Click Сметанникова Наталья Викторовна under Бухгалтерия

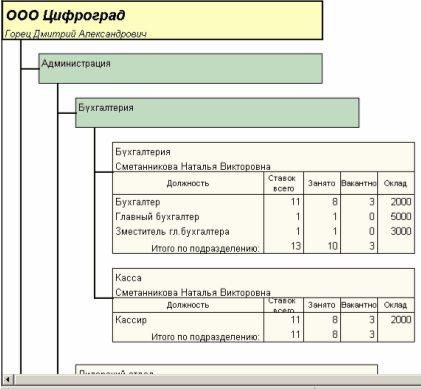tap(193, 166)
